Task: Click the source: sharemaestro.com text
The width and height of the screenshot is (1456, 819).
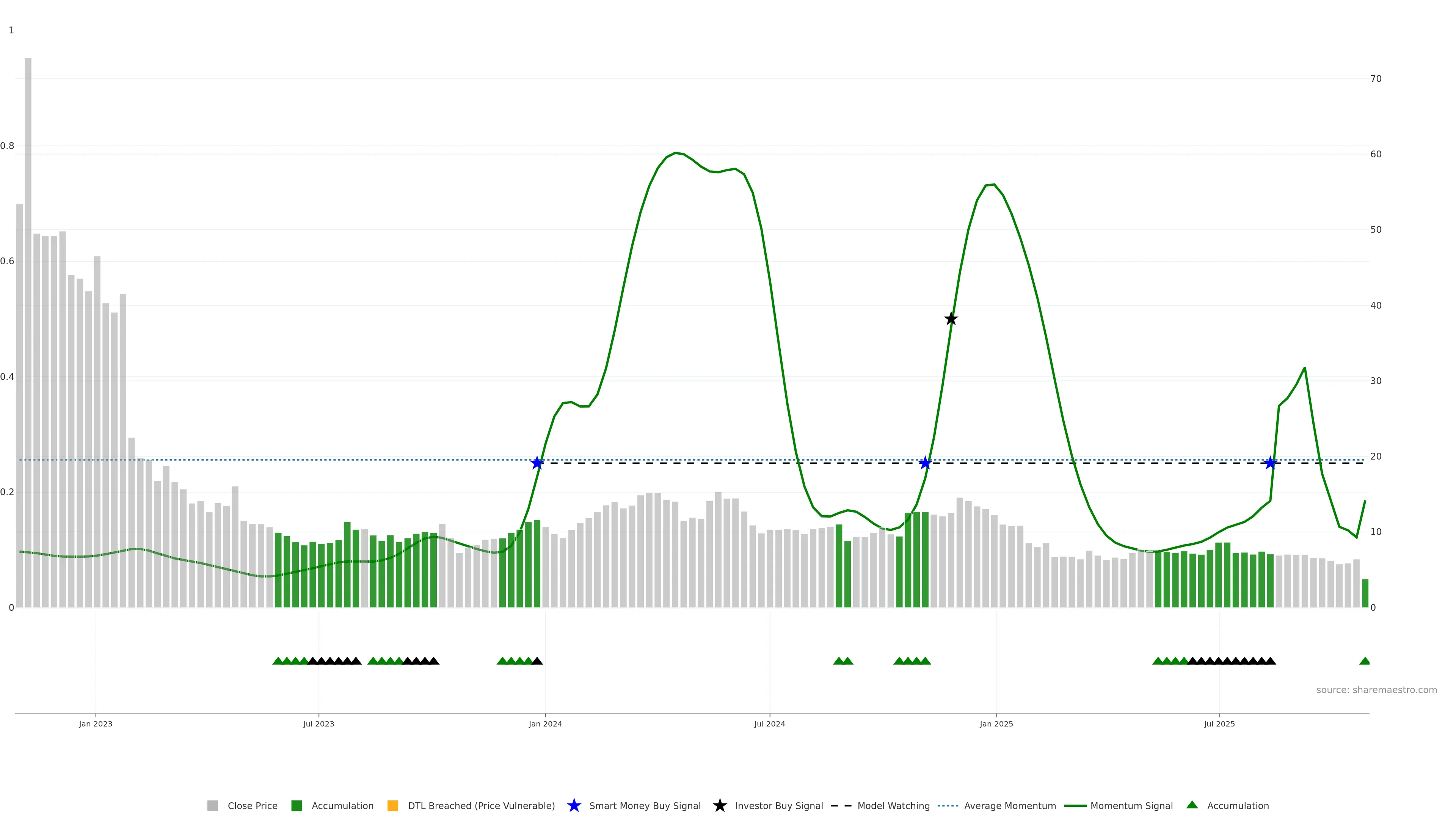Action: (1376, 690)
